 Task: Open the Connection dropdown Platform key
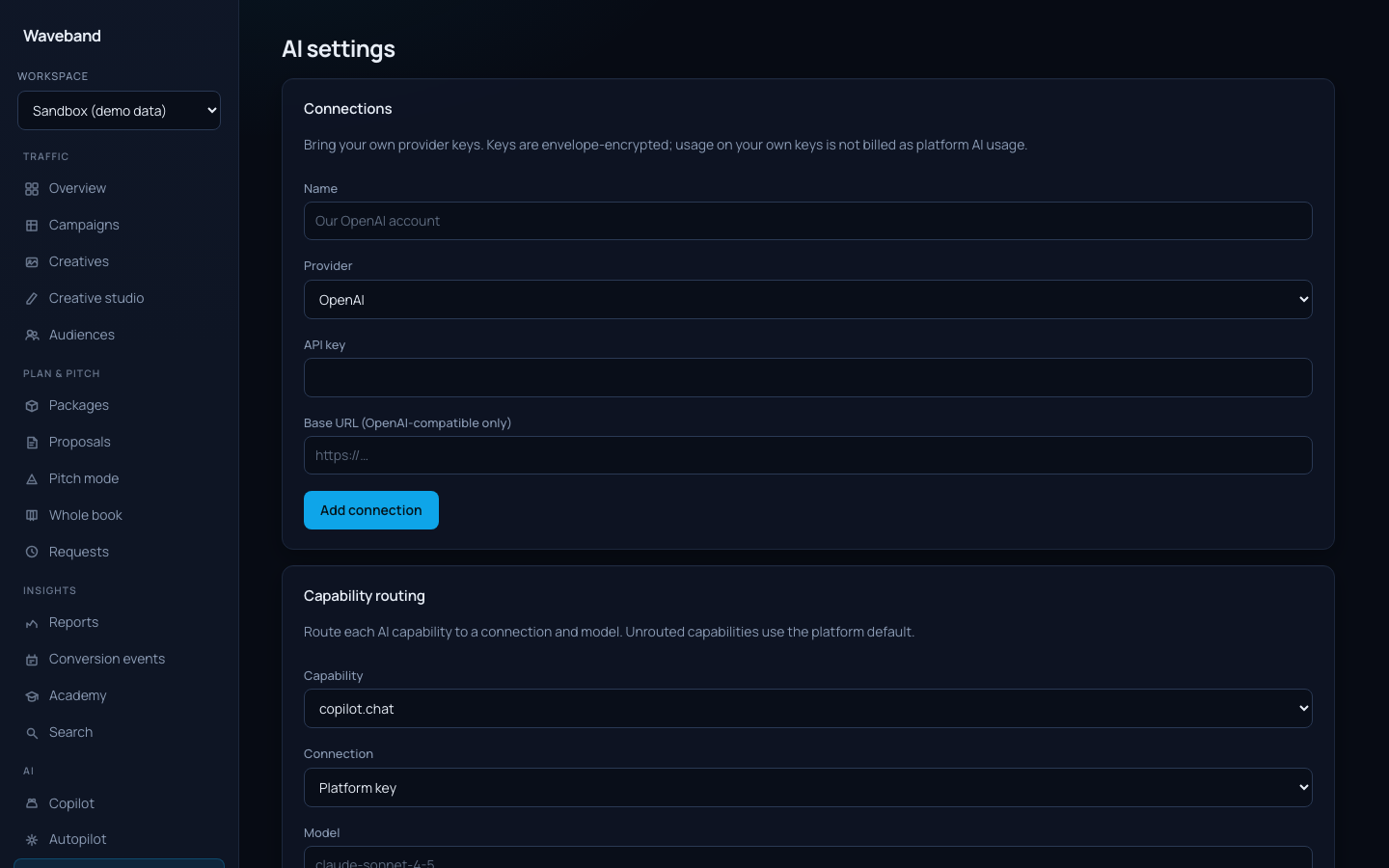(x=807, y=787)
